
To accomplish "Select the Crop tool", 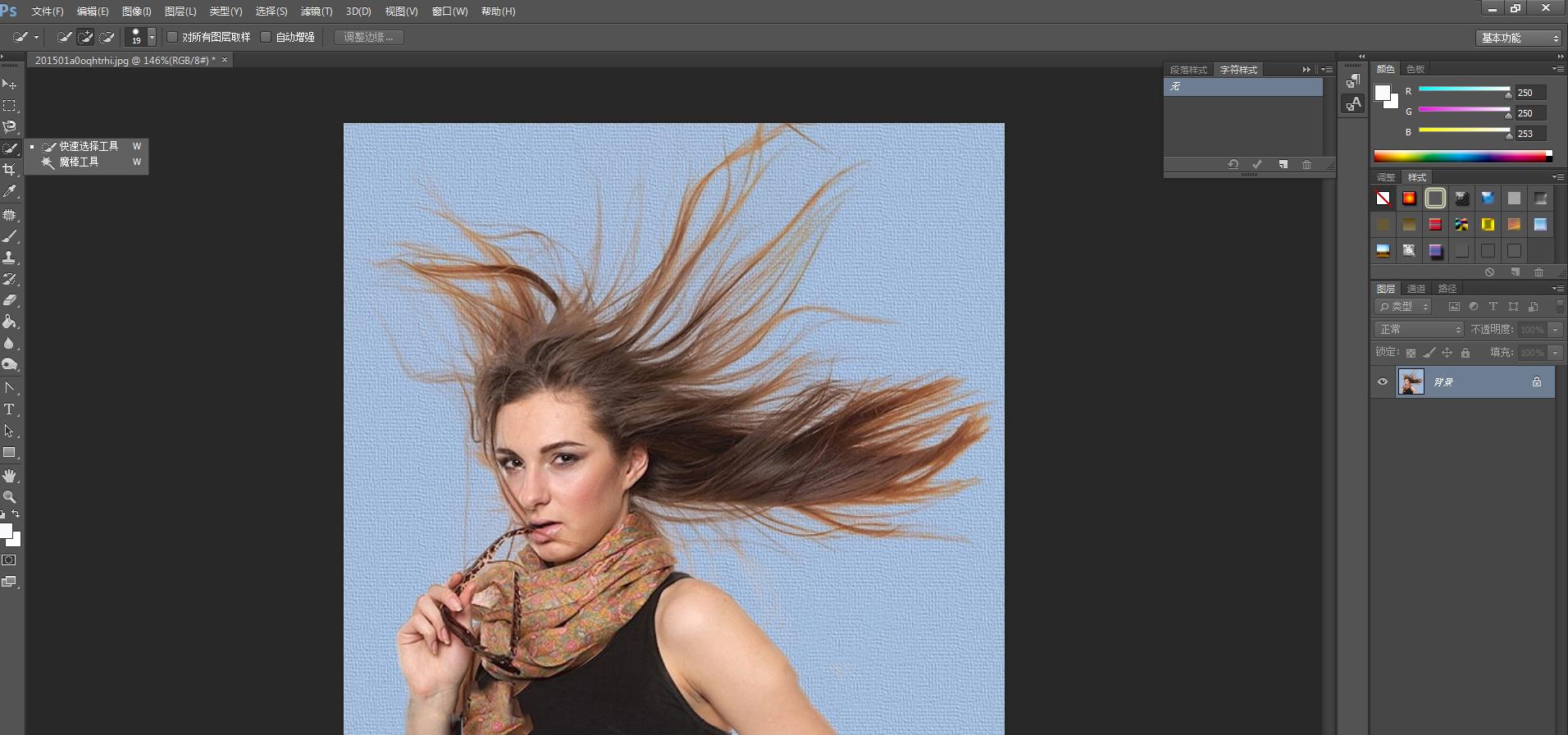I will click(10, 170).
